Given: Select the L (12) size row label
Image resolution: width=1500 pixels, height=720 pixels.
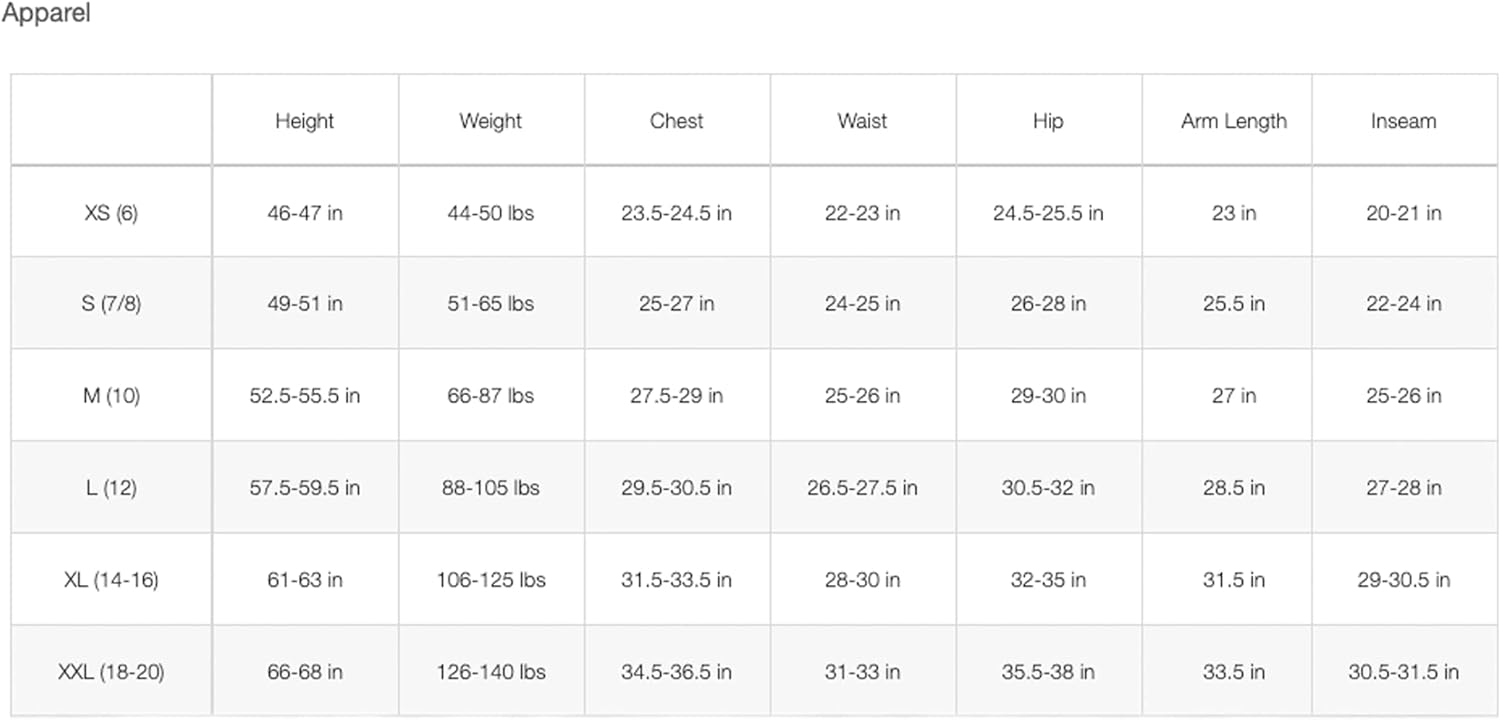Looking at the screenshot, I should point(111,488).
